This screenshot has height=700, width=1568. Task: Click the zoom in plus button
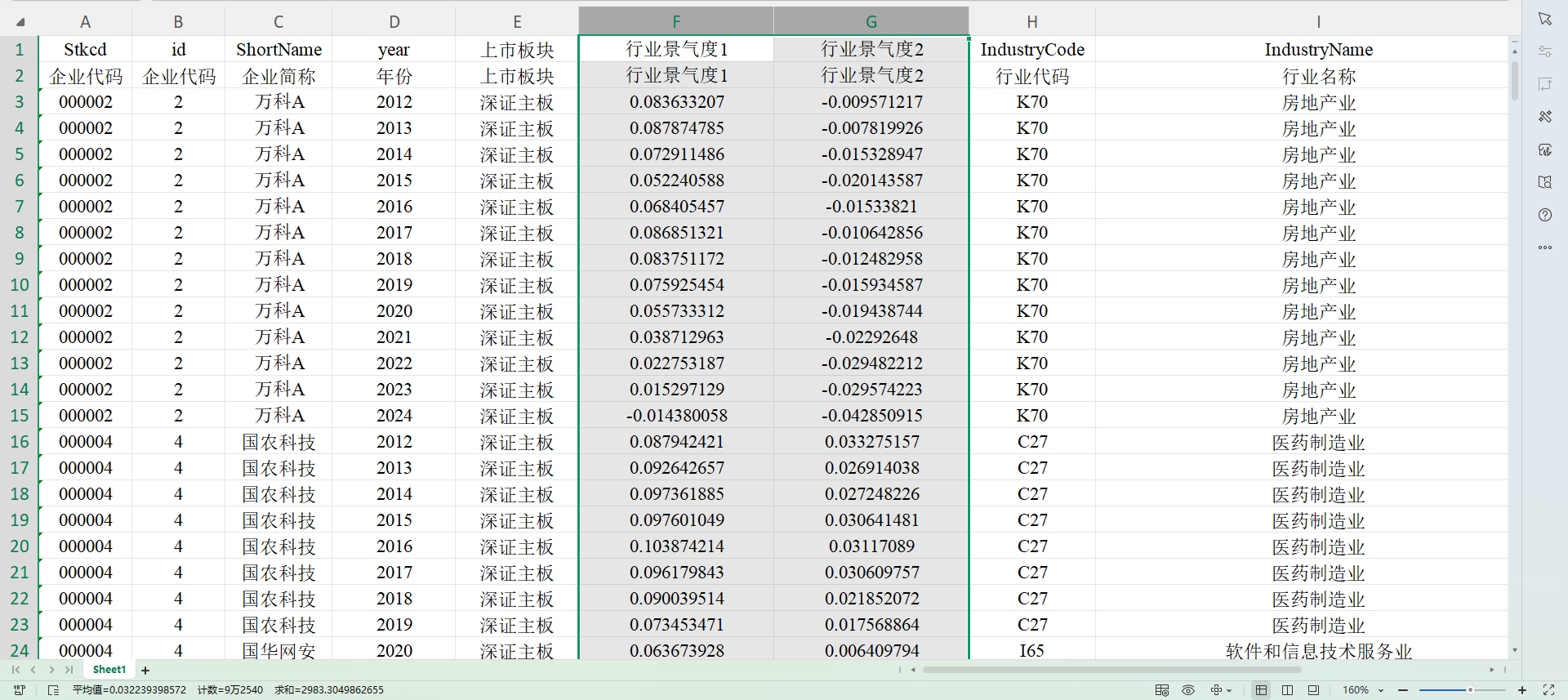point(1522,690)
